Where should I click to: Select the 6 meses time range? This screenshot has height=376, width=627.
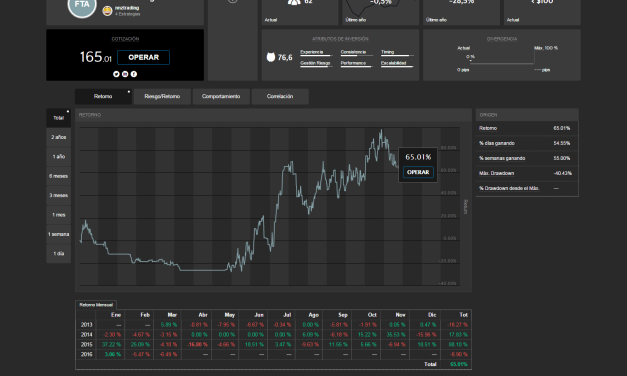pos(58,176)
